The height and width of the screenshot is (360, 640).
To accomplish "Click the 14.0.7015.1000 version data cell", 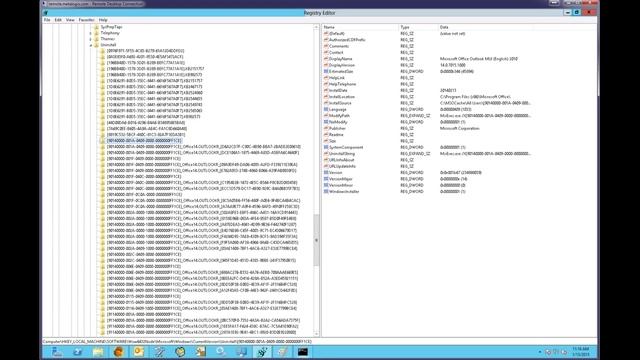I will tap(452, 65).
